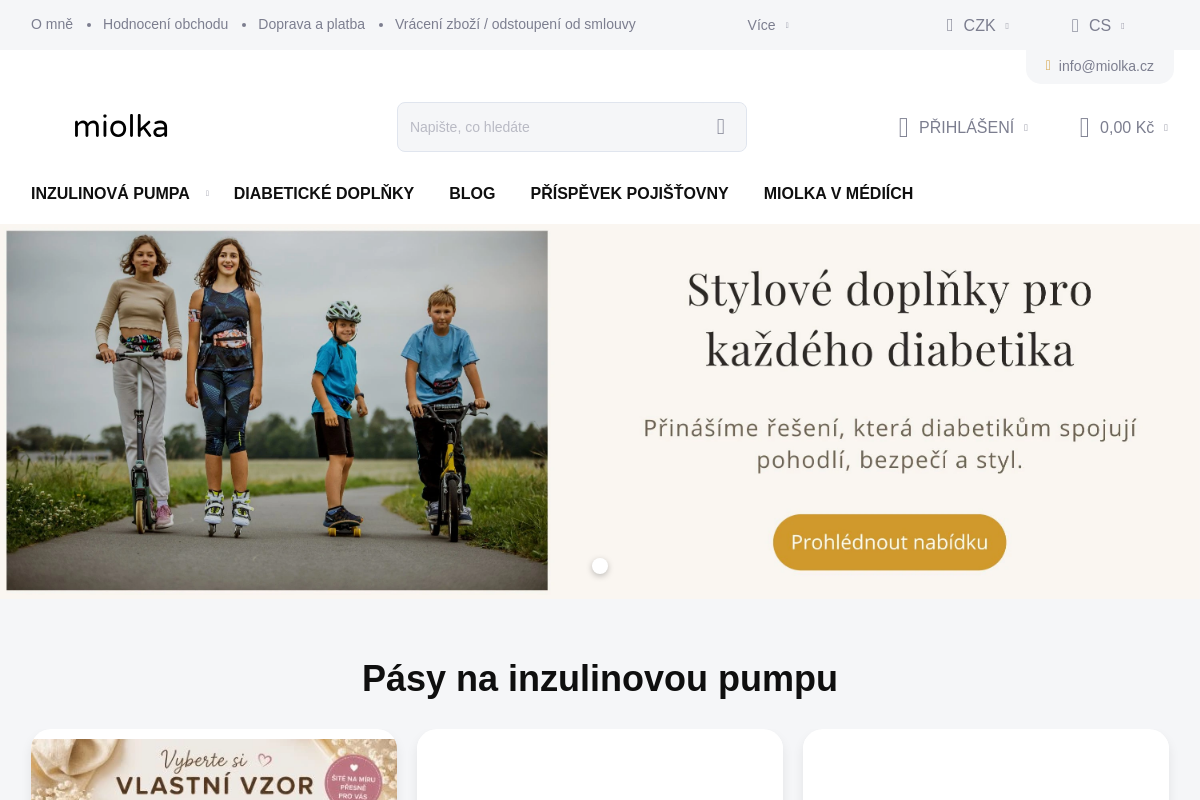1200x800 pixels.
Task: Click the banner photo of kids outdoors
Action: [277, 410]
